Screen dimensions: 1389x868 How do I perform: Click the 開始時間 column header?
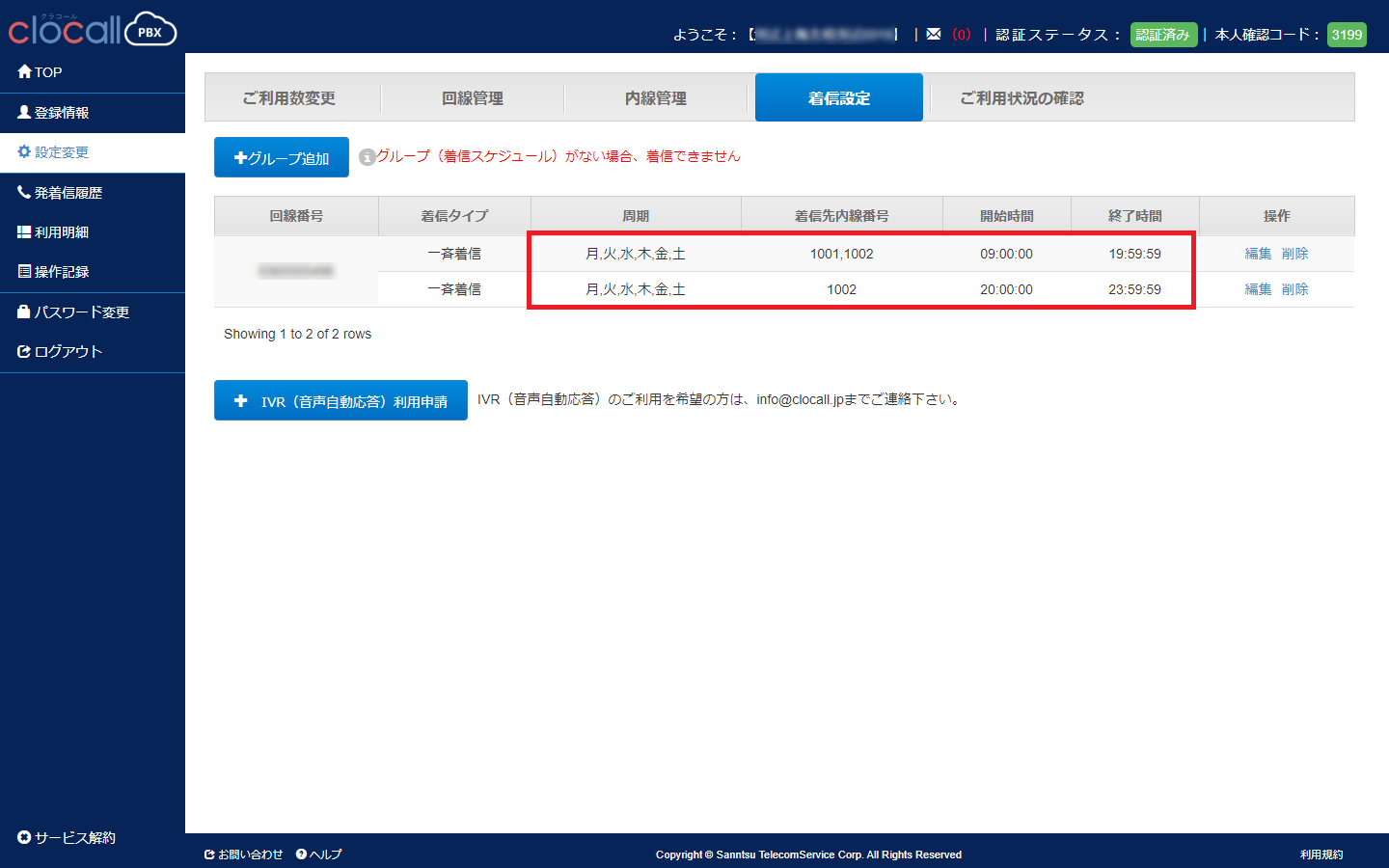[x=1007, y=216]
